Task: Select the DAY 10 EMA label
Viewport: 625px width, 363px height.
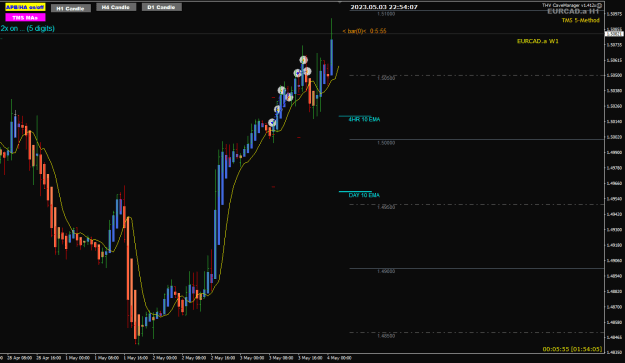Action: click(x=364, y=195)
